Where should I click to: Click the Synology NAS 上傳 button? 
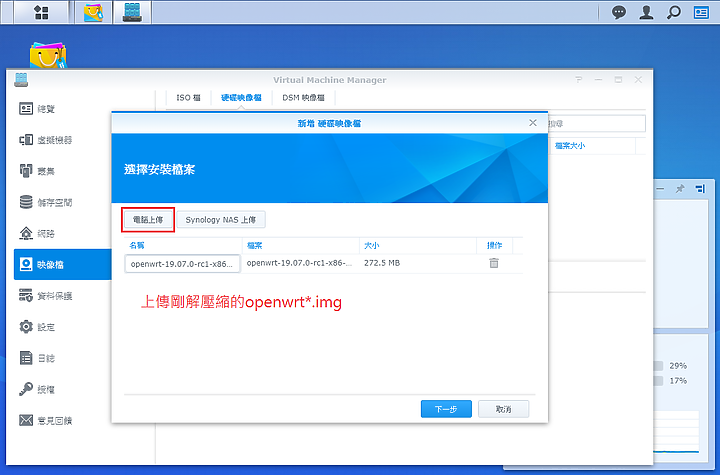(221, 220)
